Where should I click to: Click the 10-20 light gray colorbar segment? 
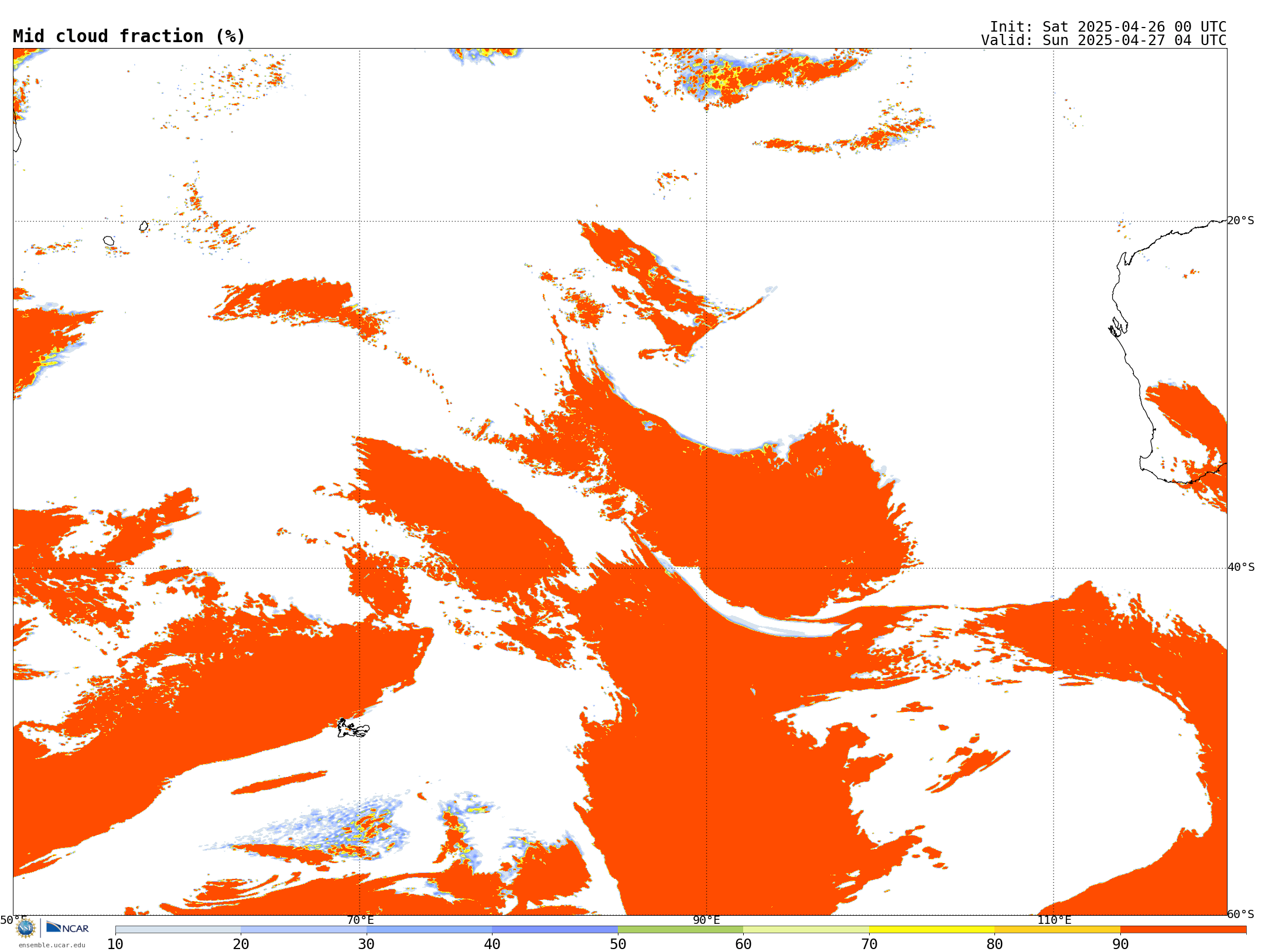(178, 930)
